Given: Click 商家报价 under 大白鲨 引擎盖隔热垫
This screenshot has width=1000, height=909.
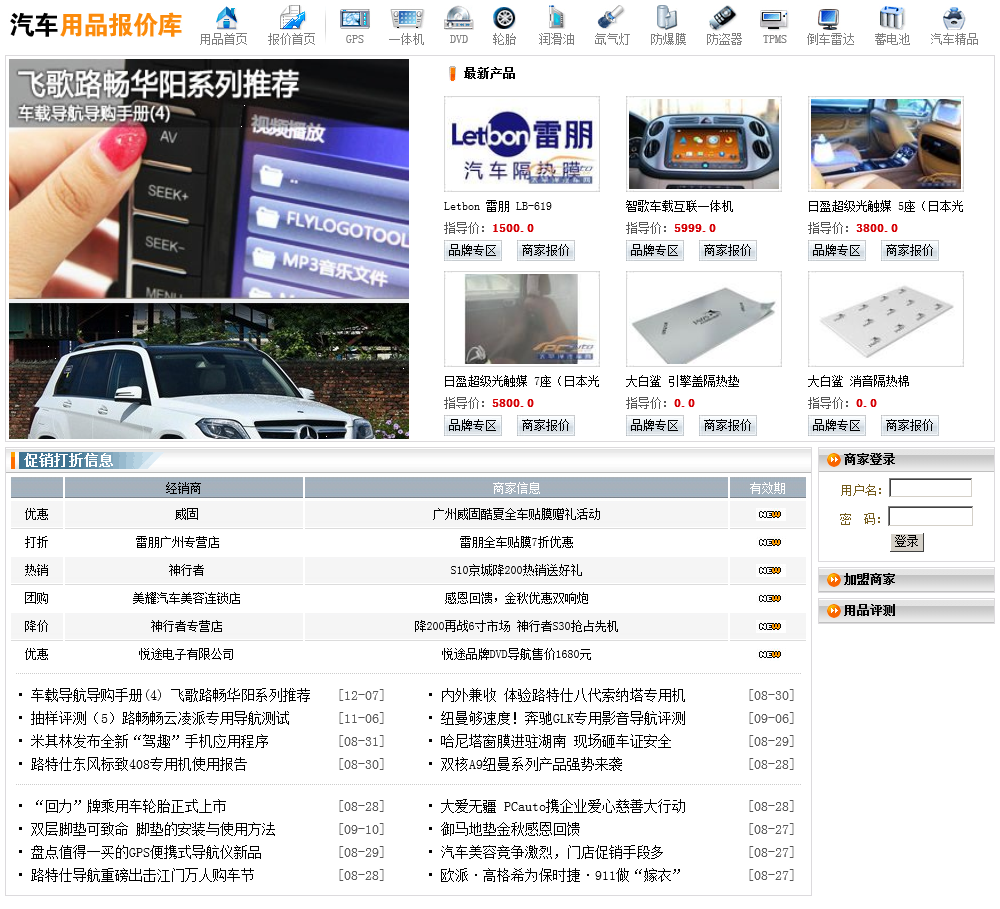Looking at the screenshot, I should (728, 425).
